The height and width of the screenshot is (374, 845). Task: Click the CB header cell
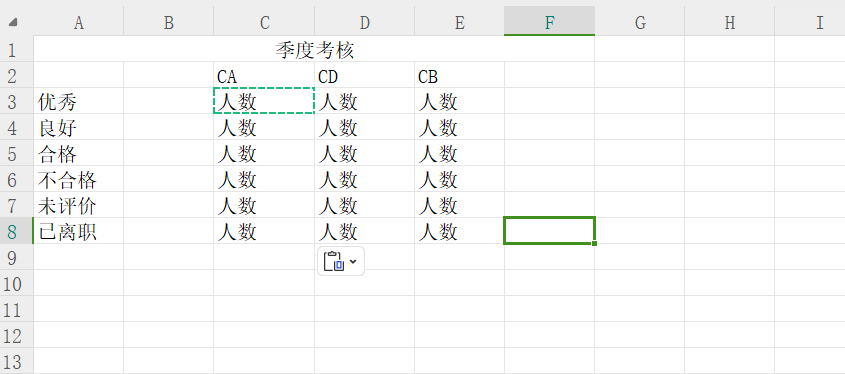(460, 75)
